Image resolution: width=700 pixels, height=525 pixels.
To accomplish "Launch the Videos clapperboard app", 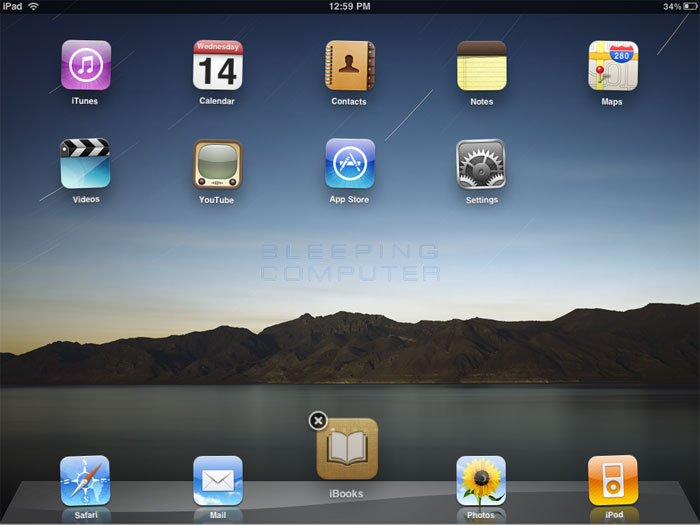I will pyautogui.click(x=85, y=164).
